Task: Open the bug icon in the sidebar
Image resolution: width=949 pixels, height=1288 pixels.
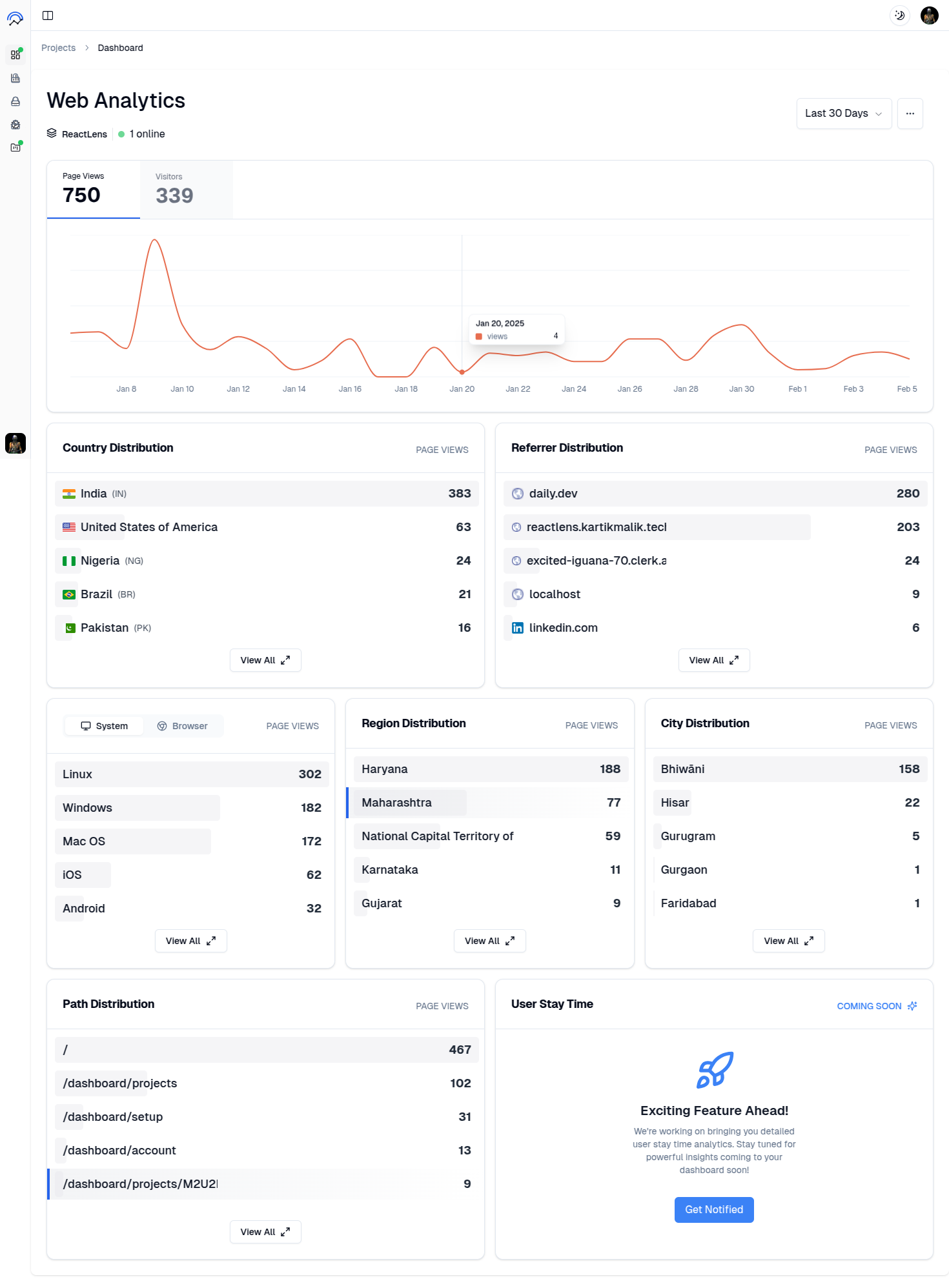Action: [x=15, y=125]
